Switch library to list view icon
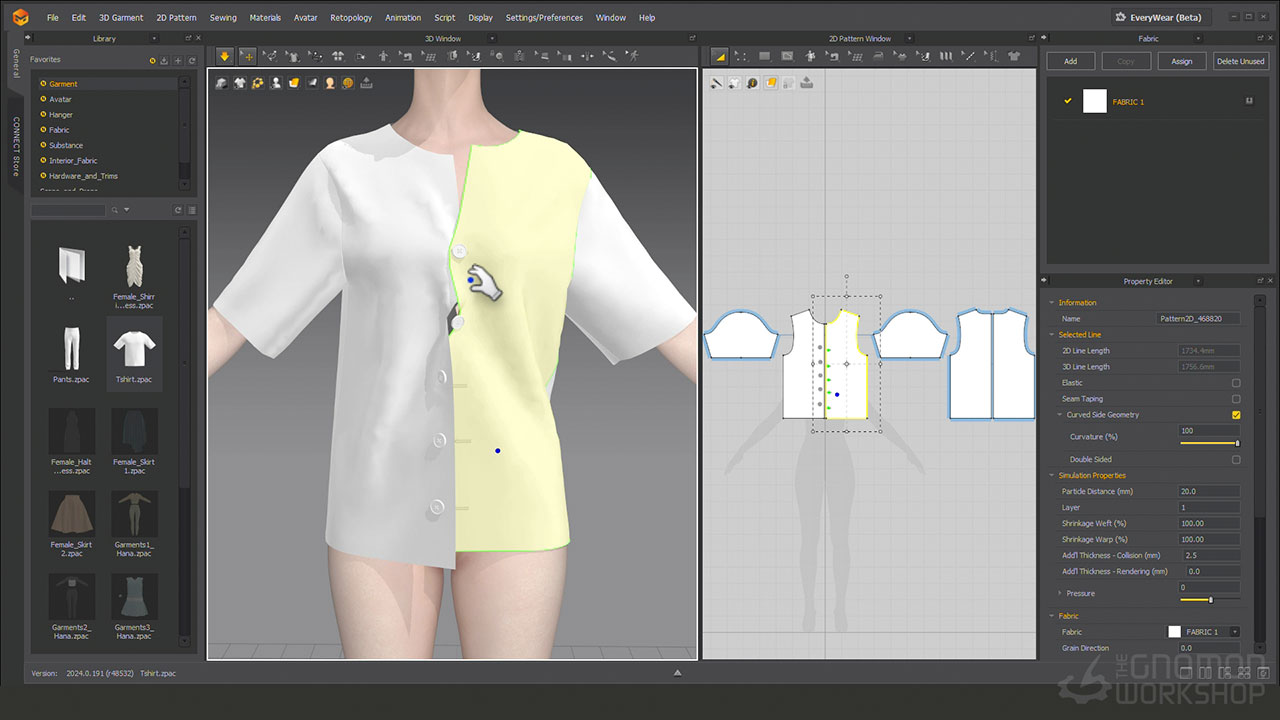 click(191, 210)
